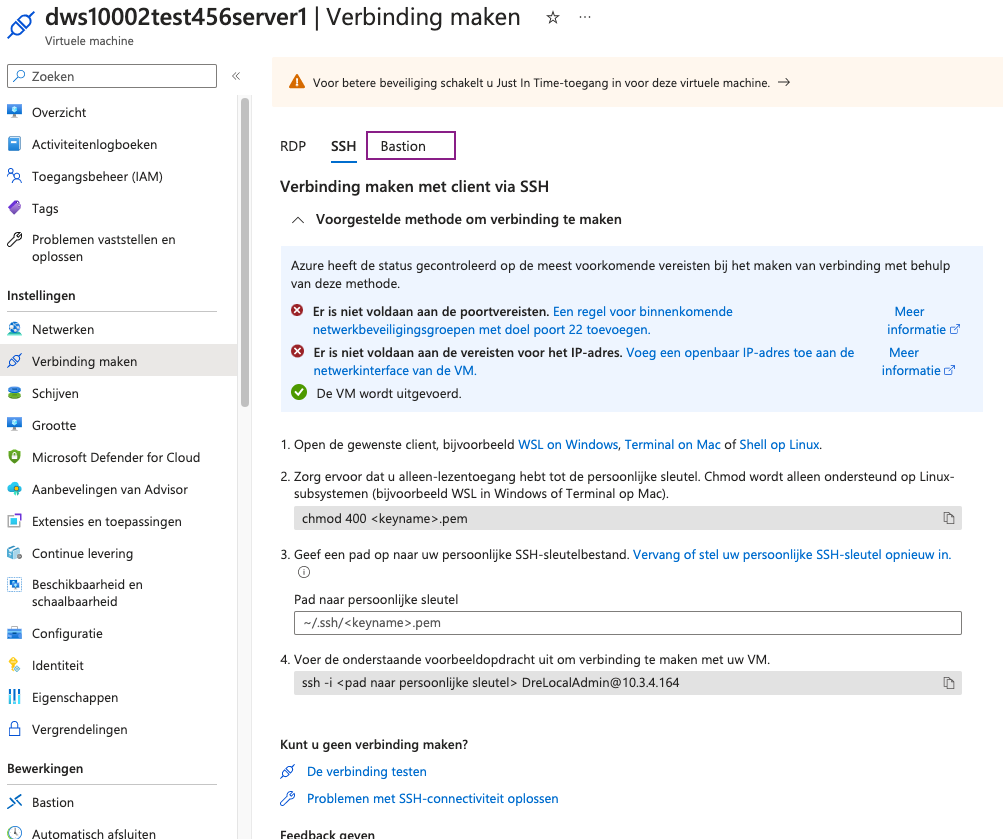Switch to the Bastion tab
1003x839 pixels.
pos(410,145)
